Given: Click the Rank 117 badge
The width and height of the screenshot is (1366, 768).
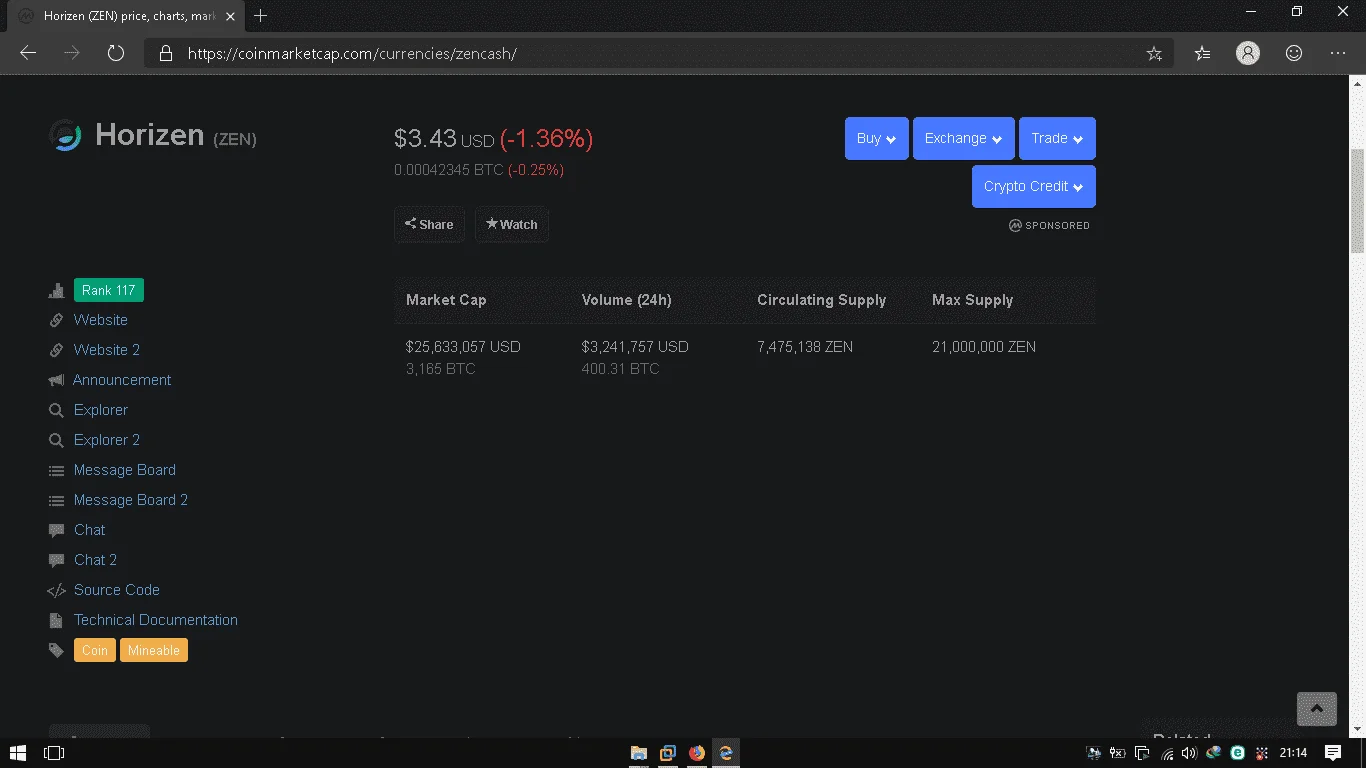Looking at the screenshot, I should tap(109, 290).
